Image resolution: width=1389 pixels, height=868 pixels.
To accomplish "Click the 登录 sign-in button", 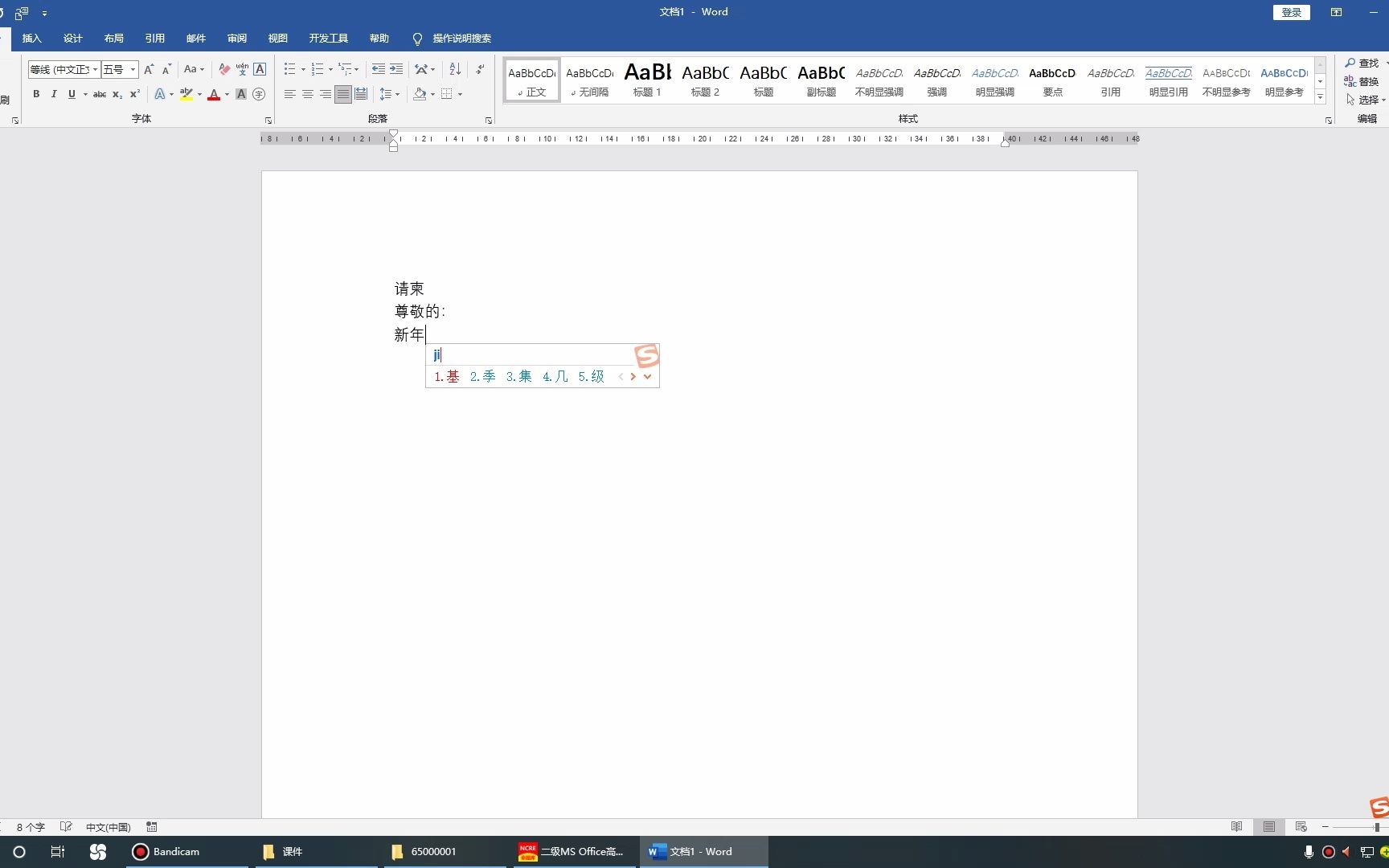I will click(x=1289, y=12).
